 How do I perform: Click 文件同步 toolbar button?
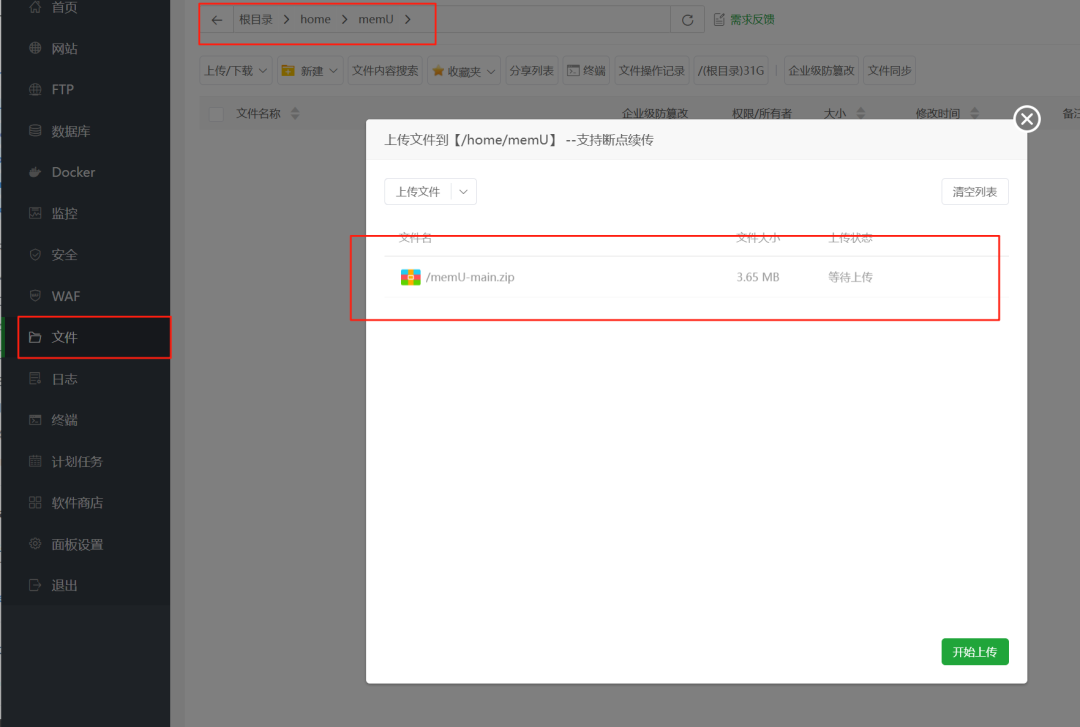tap(889, 70)
